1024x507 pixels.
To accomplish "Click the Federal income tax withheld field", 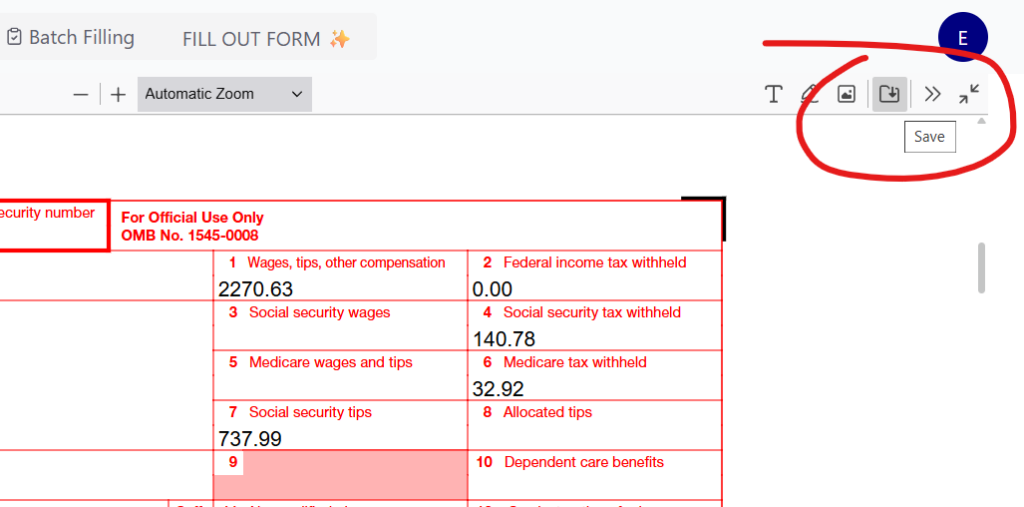I will [595, 288].
